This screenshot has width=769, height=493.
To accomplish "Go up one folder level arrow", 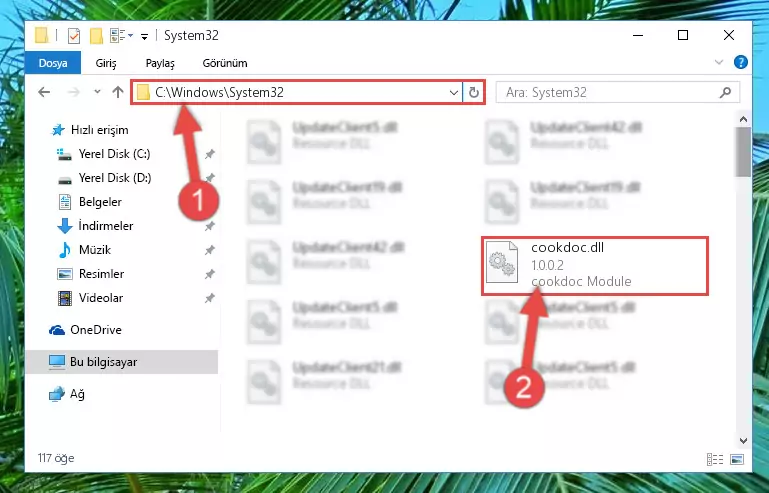I will click(x=118, y=92).
